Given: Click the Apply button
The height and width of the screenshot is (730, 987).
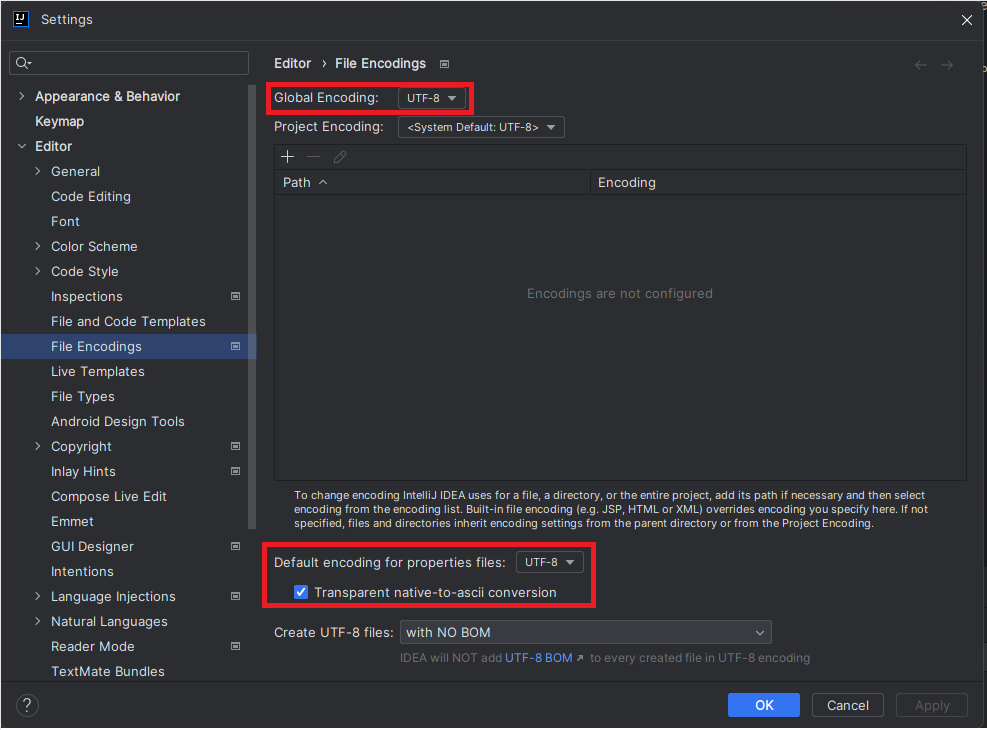Looking at the screenshot, I should pyautogui.click(x=932, y=705).
